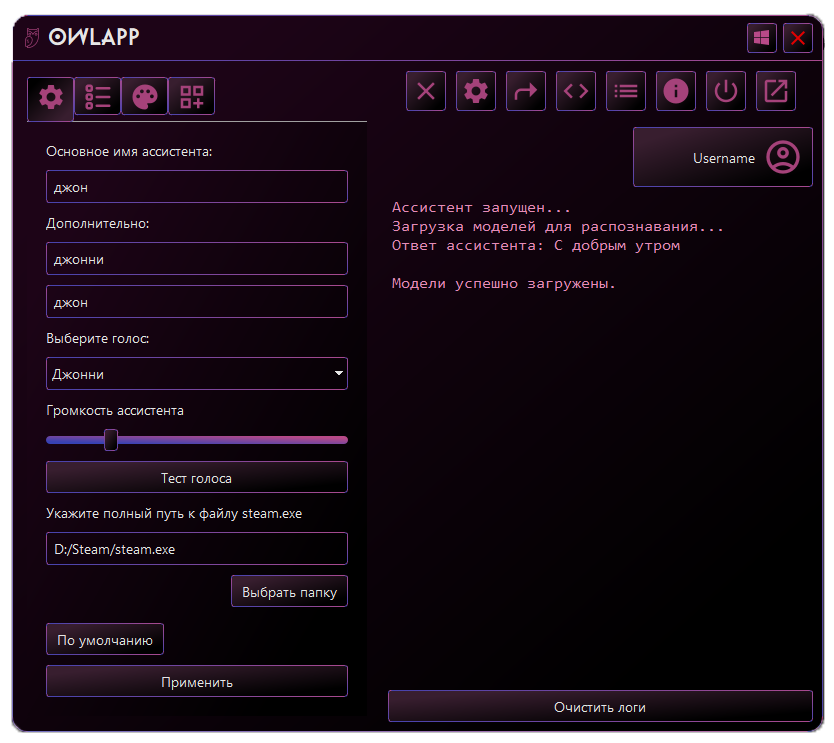
Task: Click the X icon in the top toolbar
Action: pos(426,92)
